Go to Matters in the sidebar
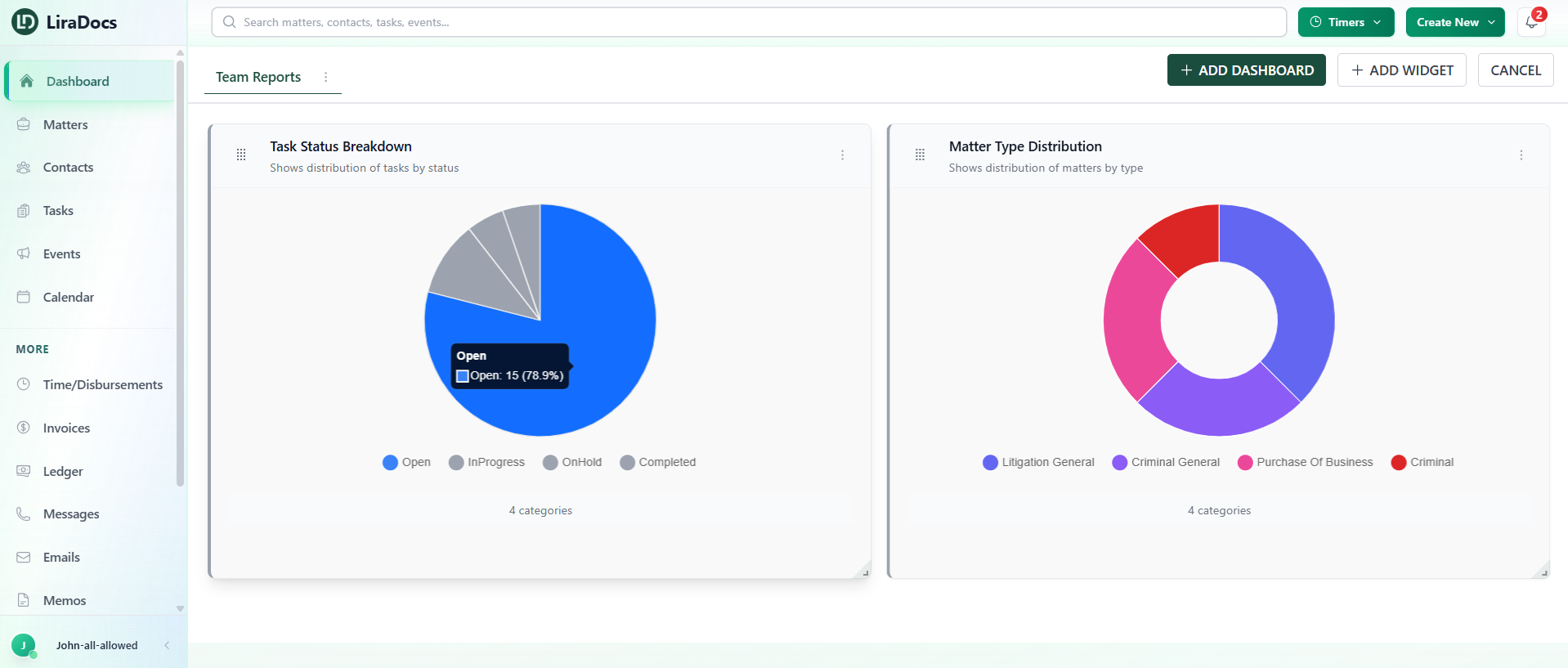 click(65, 124)
